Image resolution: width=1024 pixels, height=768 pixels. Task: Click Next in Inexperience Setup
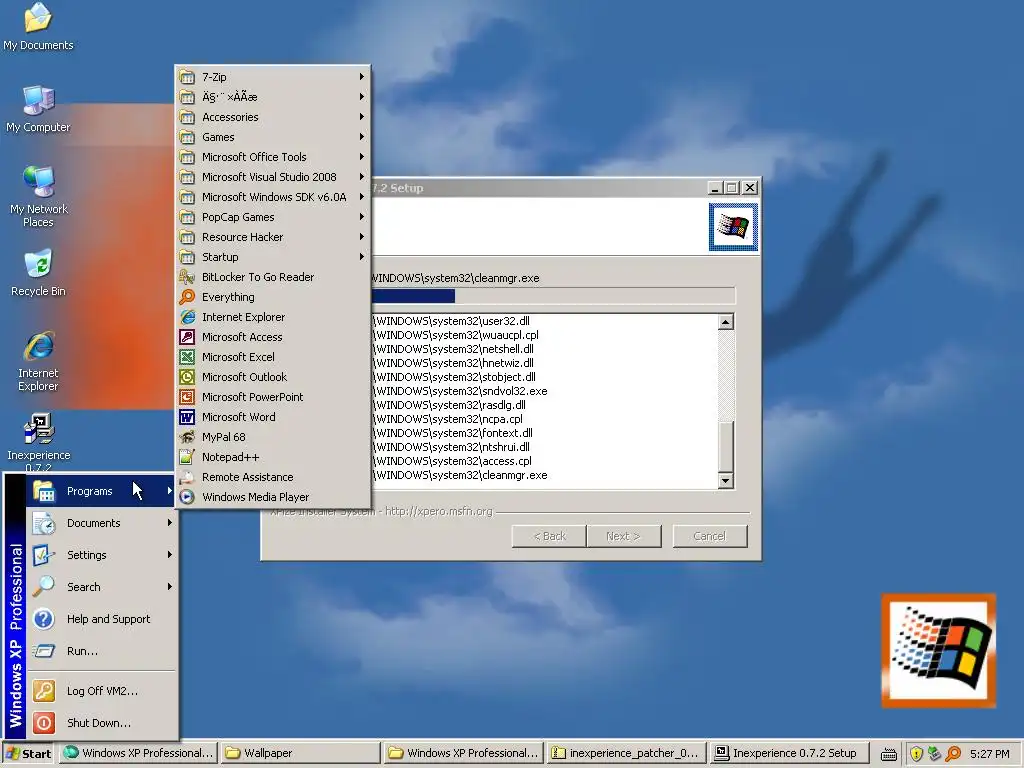624,536
